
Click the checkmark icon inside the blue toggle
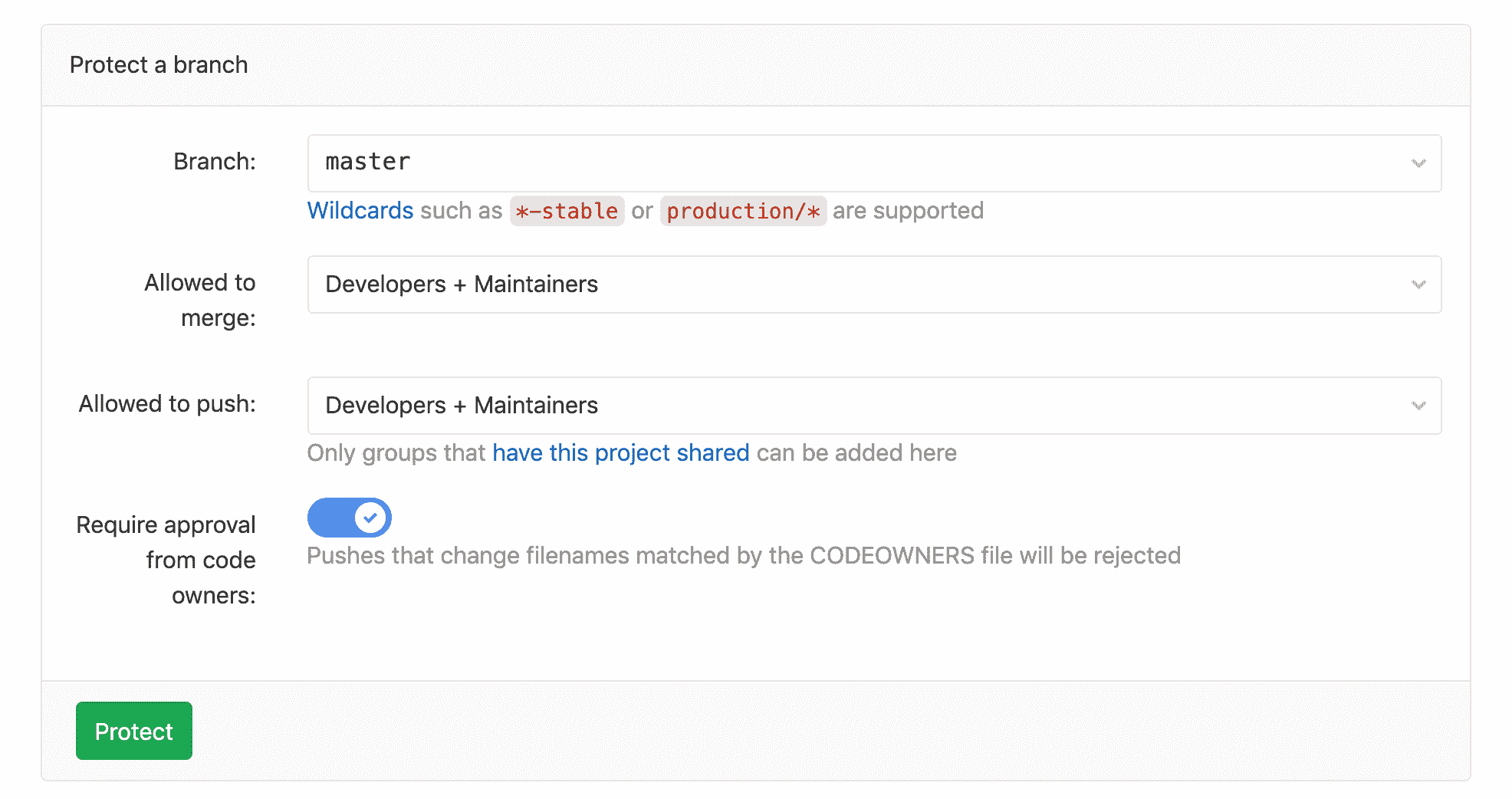point(370,518)
